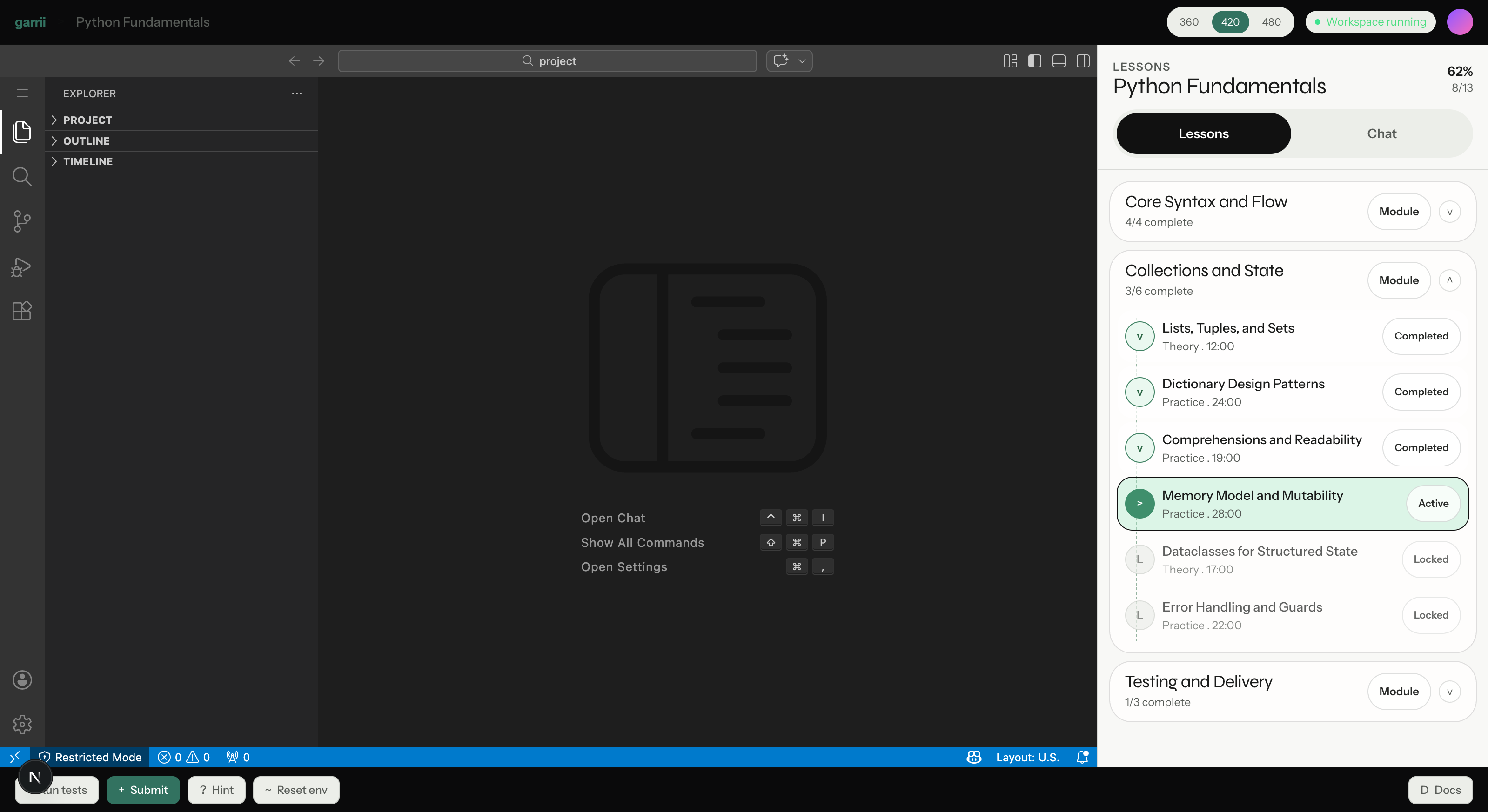Open notifications from the status bar bell
The width and height of the screenshot is (1488, 812).
(1083, 757)
